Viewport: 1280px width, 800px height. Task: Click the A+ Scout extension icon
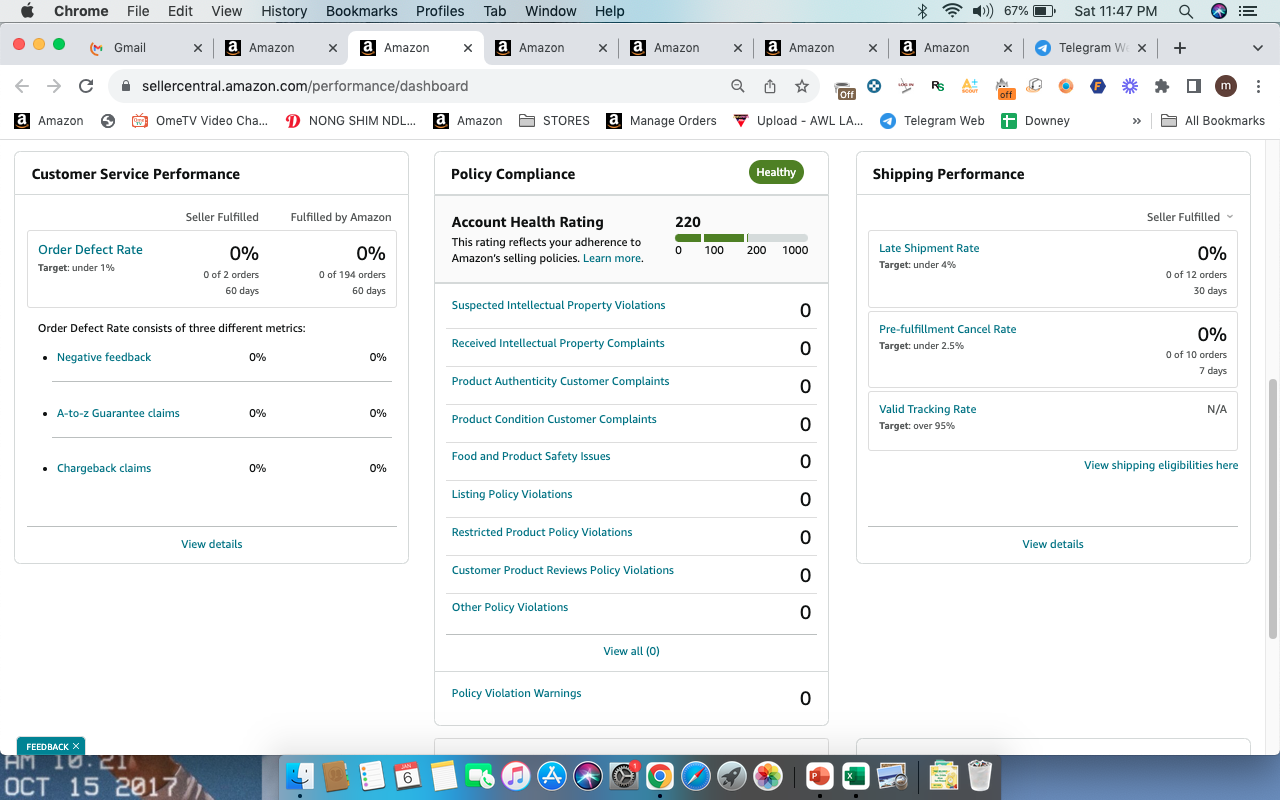tap(970, 86)
